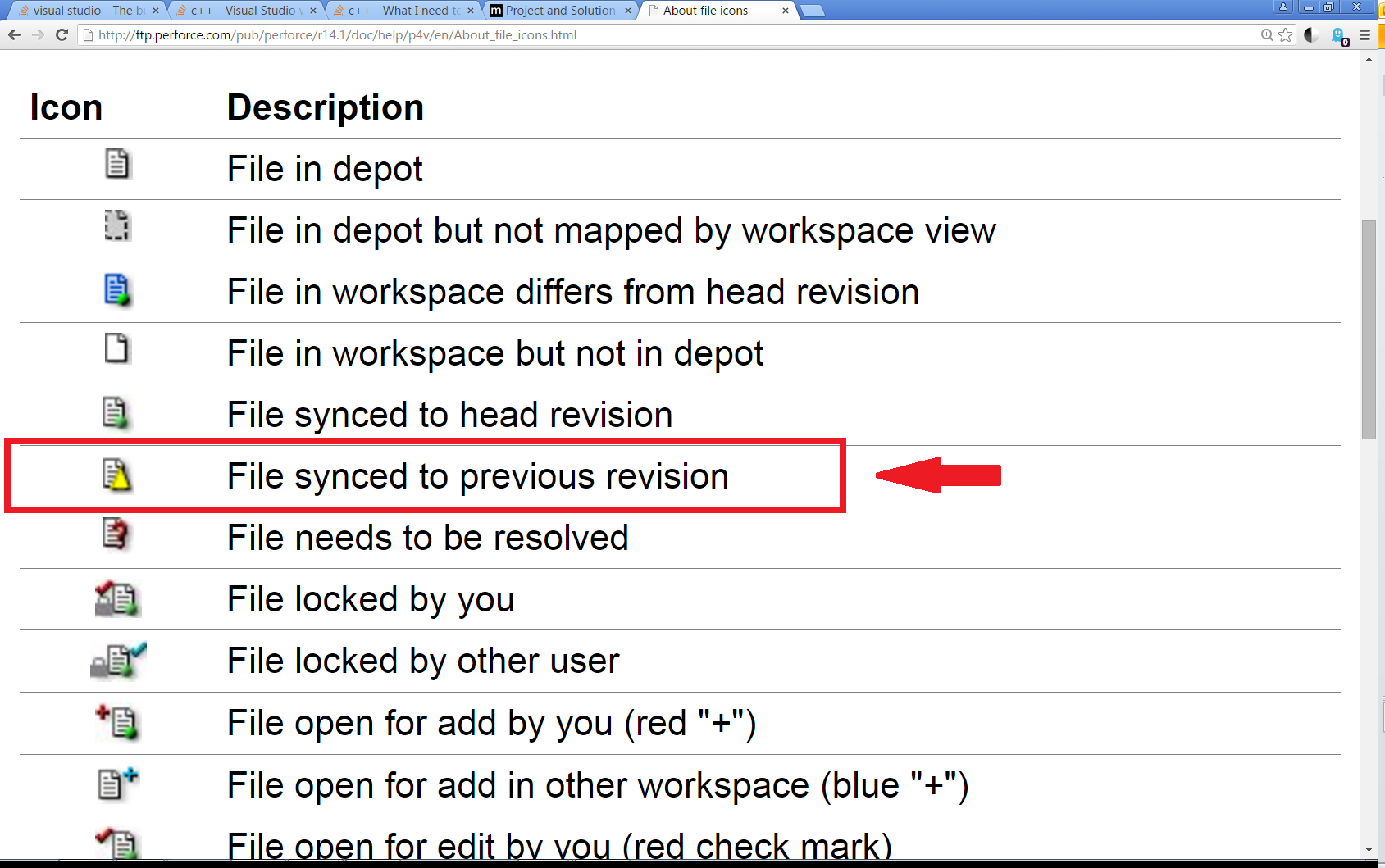This screenshot has height=868, width=1385.
Task: Click the red File needs to be resolved icon
Action: coord(115,536)
